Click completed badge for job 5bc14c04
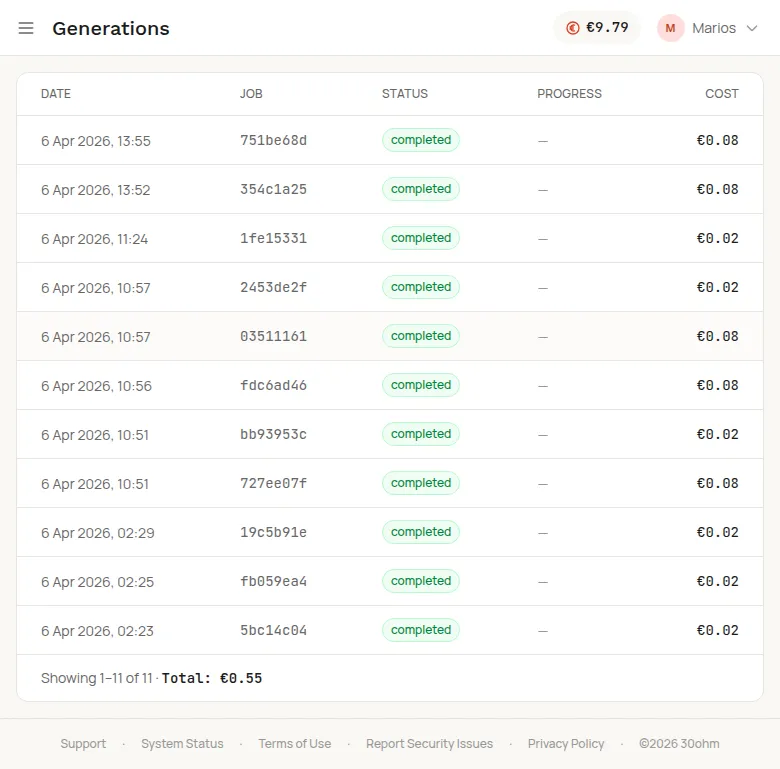 click(x=421, y=630)
